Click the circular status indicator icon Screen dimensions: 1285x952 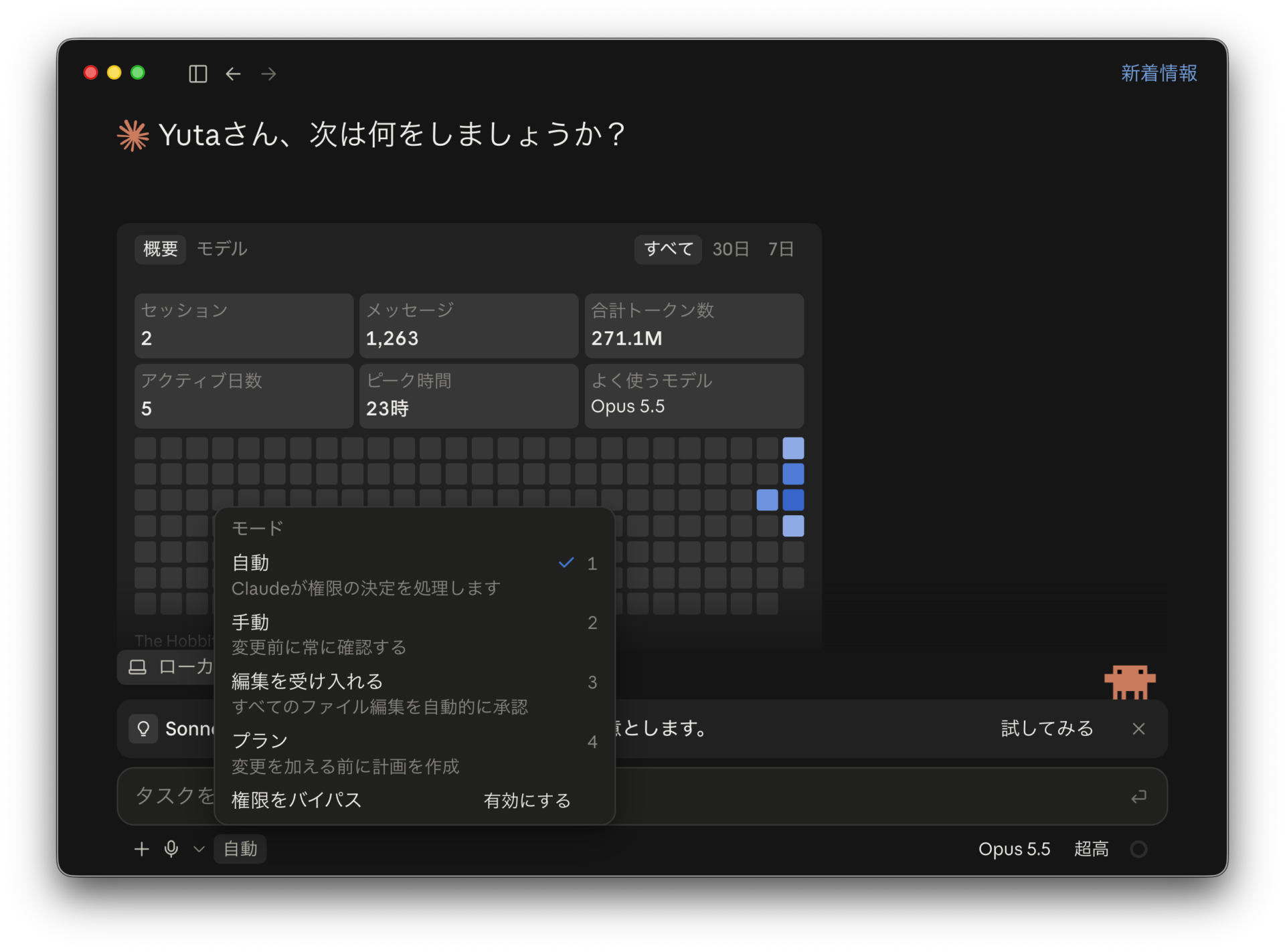point(1138,849)
